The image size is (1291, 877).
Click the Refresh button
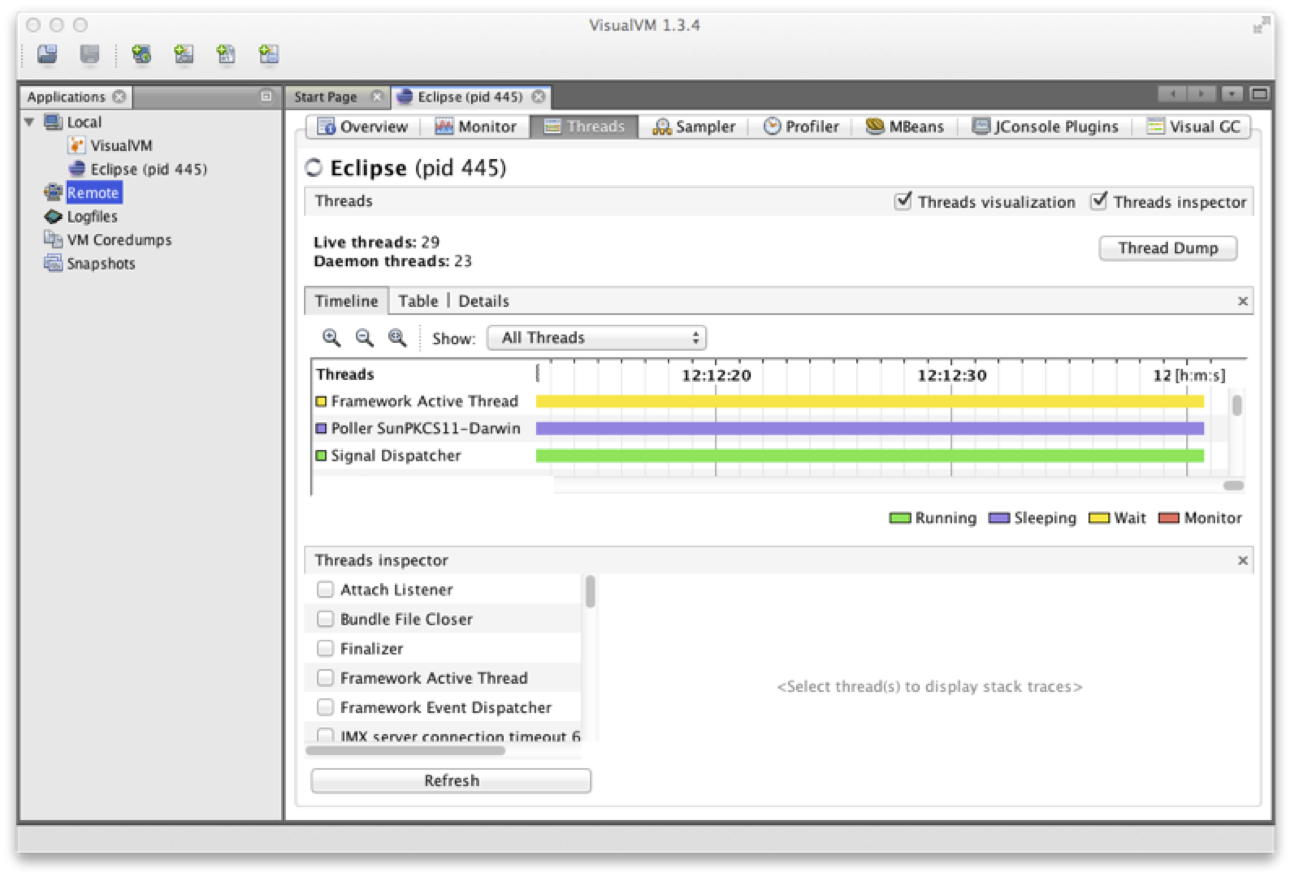tap(451, 781)
